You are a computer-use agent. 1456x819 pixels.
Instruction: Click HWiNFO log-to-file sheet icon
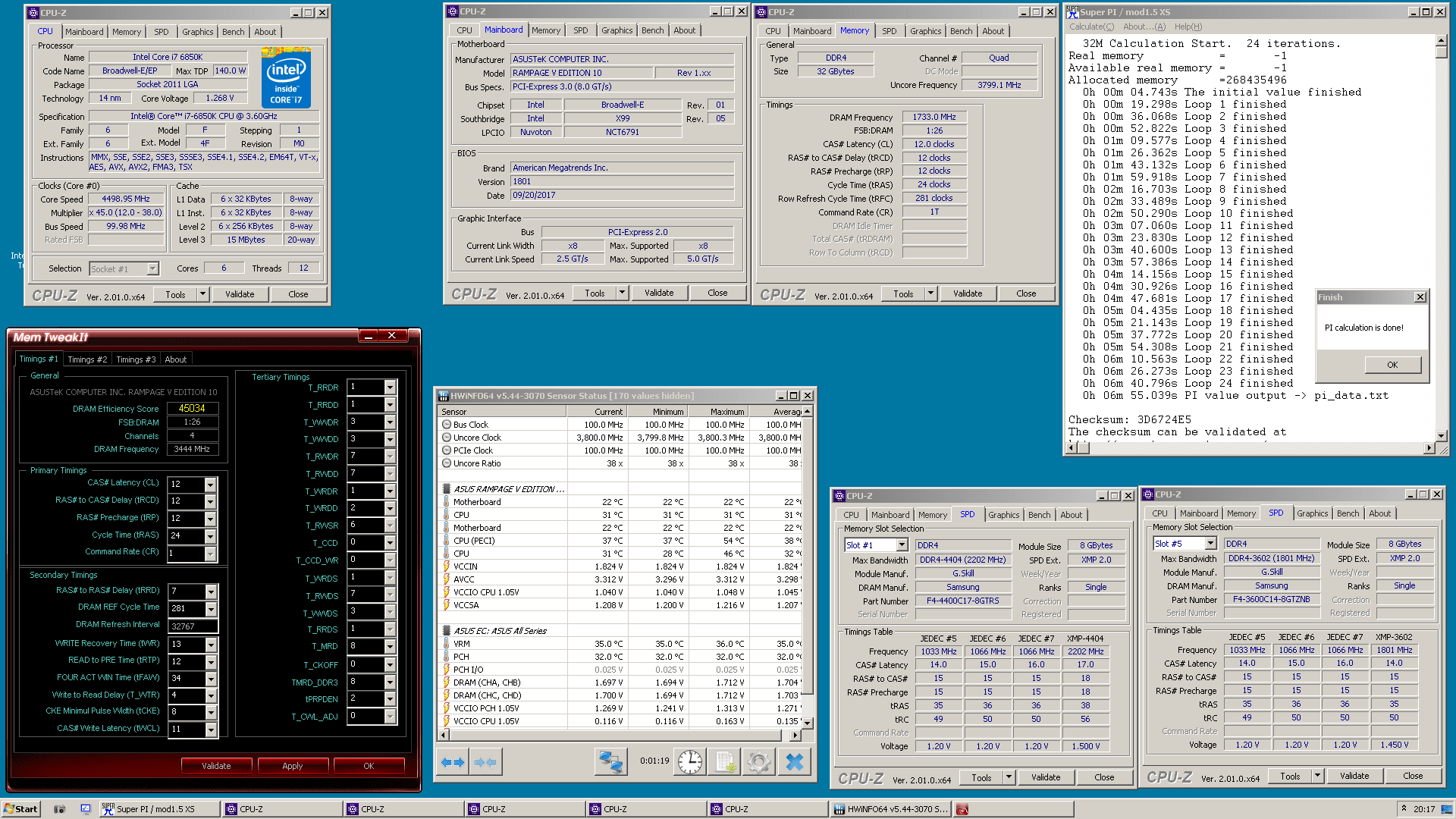click(x=725, y=762)
